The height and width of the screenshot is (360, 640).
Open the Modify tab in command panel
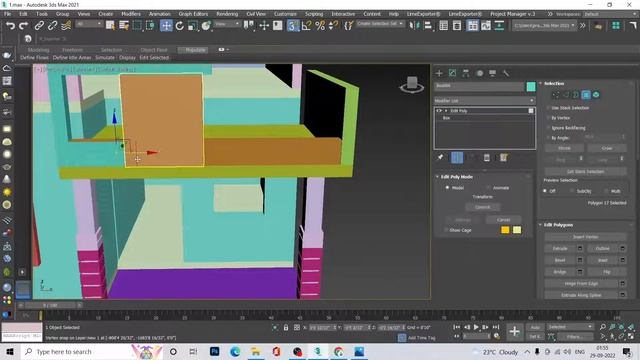pos(452,73)
